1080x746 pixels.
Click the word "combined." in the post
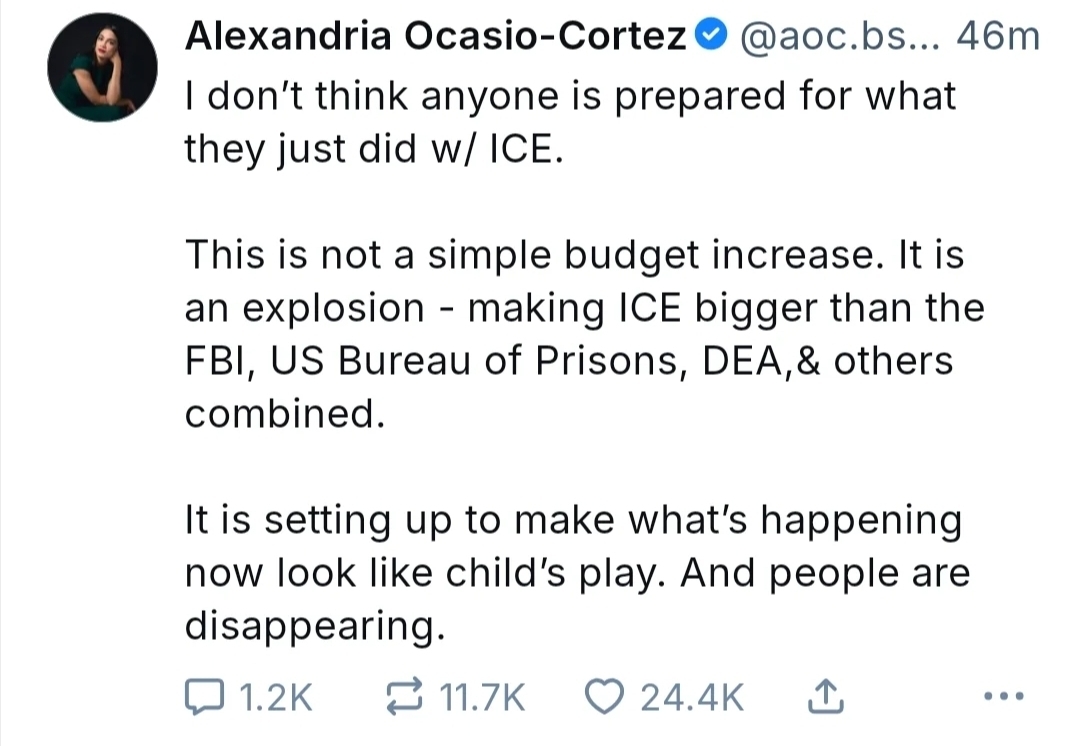coord(284,413)
